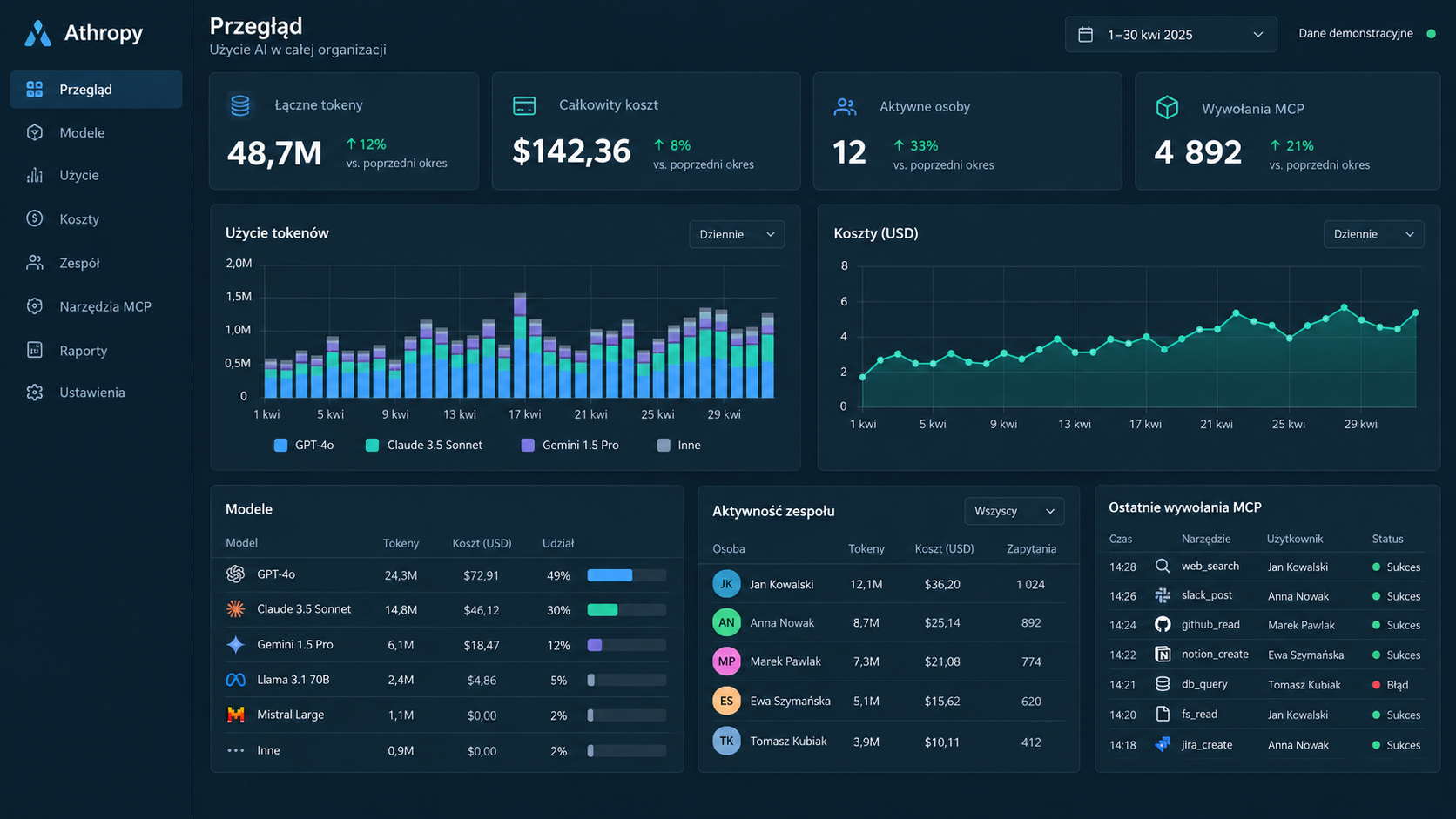Click the stacked coins icon for Łączne tokeny

click(240, 105)
